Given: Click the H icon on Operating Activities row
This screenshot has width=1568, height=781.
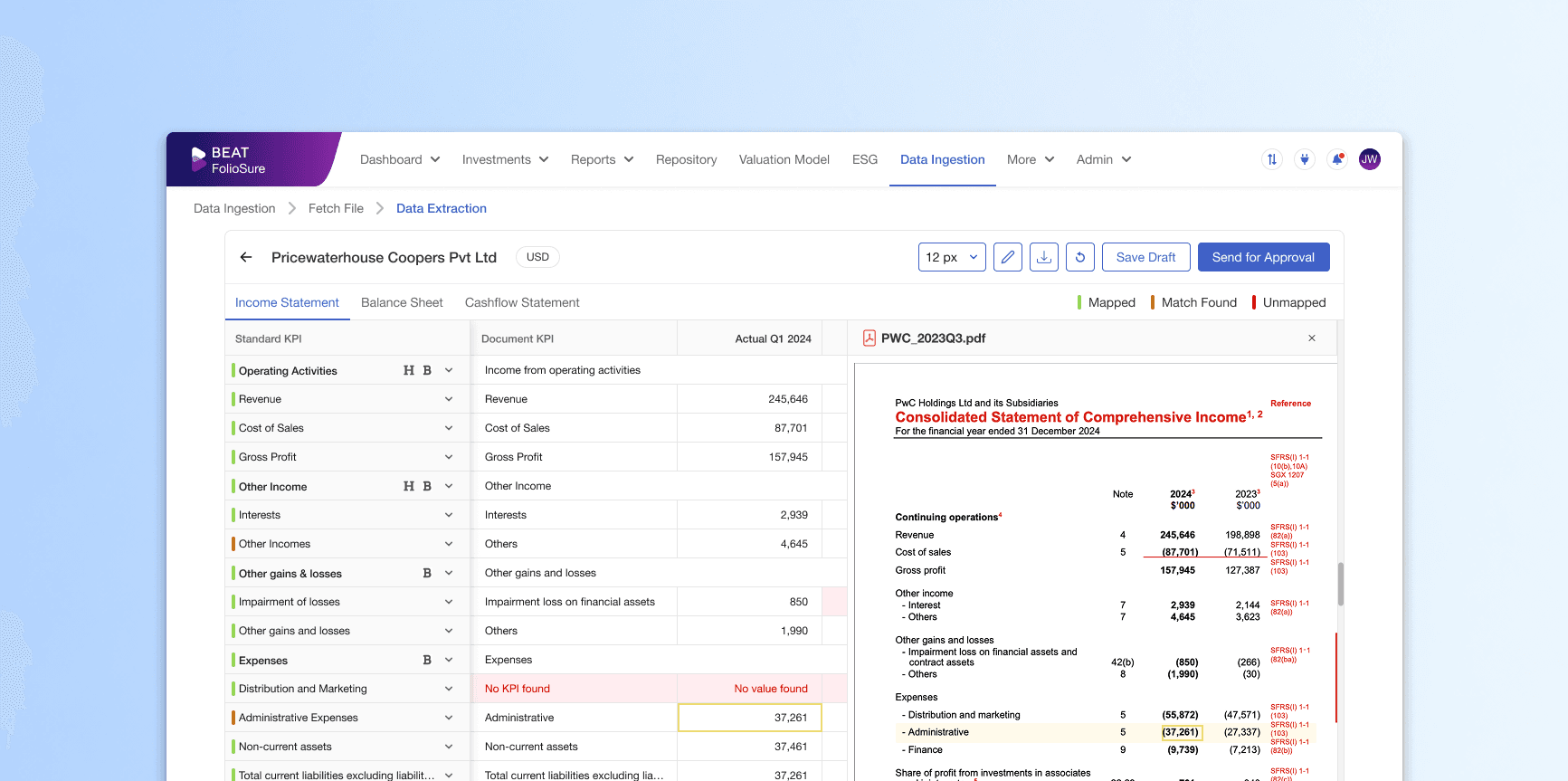Looking at the screenshot, I should click(409, 370).
